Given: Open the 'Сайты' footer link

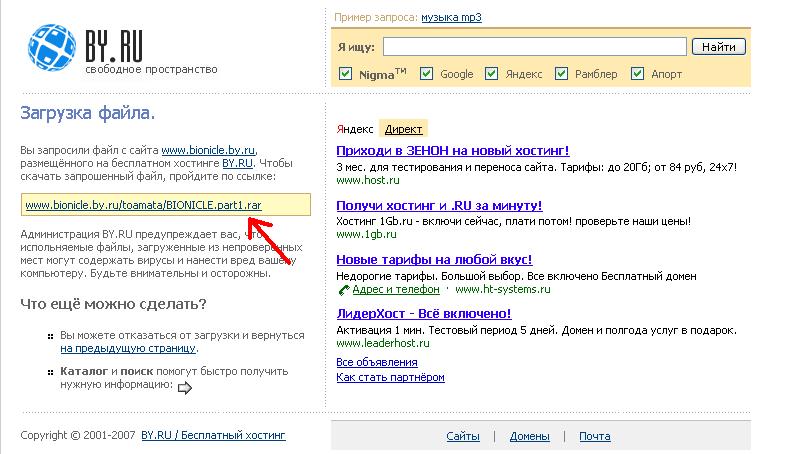Looking at the screenshot, I should [463, 436].
